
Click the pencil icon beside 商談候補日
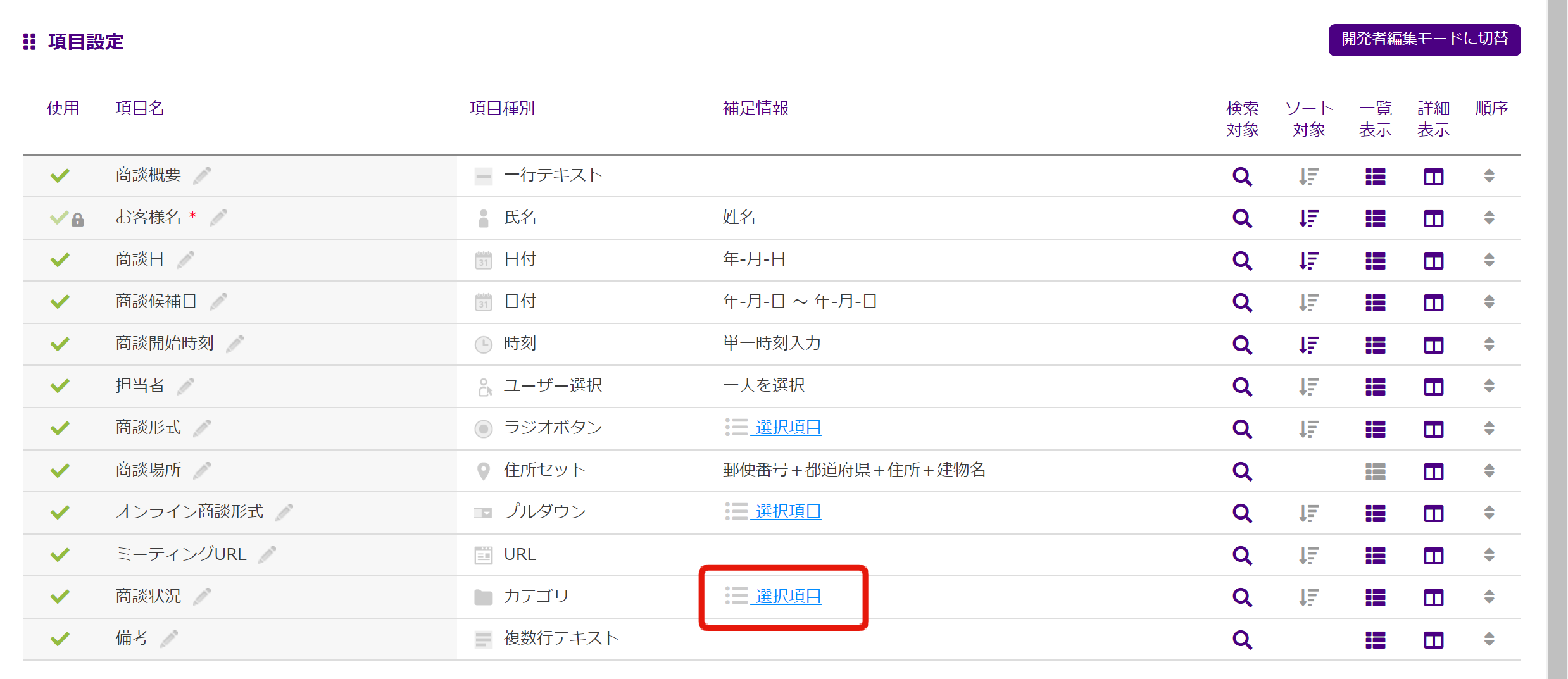pos(218,302)
